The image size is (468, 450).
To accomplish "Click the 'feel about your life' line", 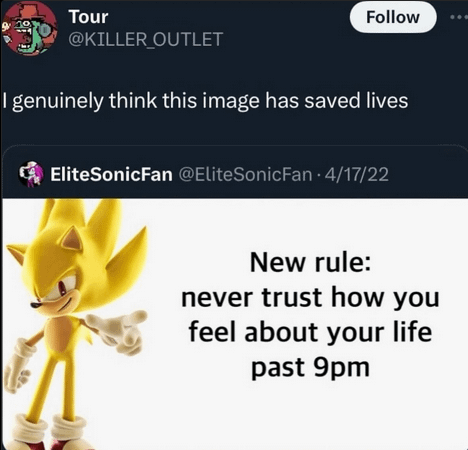I will coord(310,332).
